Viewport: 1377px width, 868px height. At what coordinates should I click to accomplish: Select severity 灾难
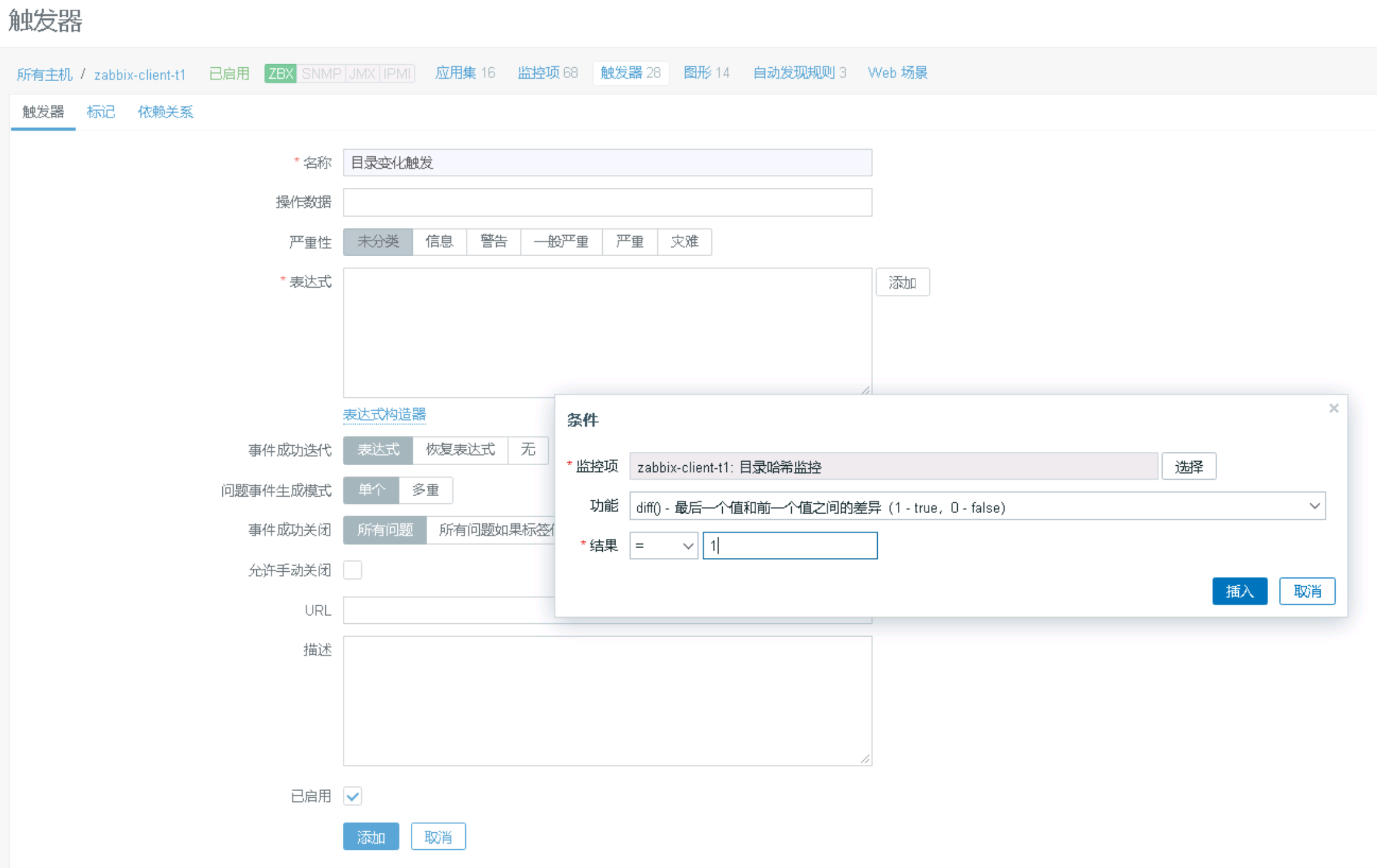click(x=685, y=242)
